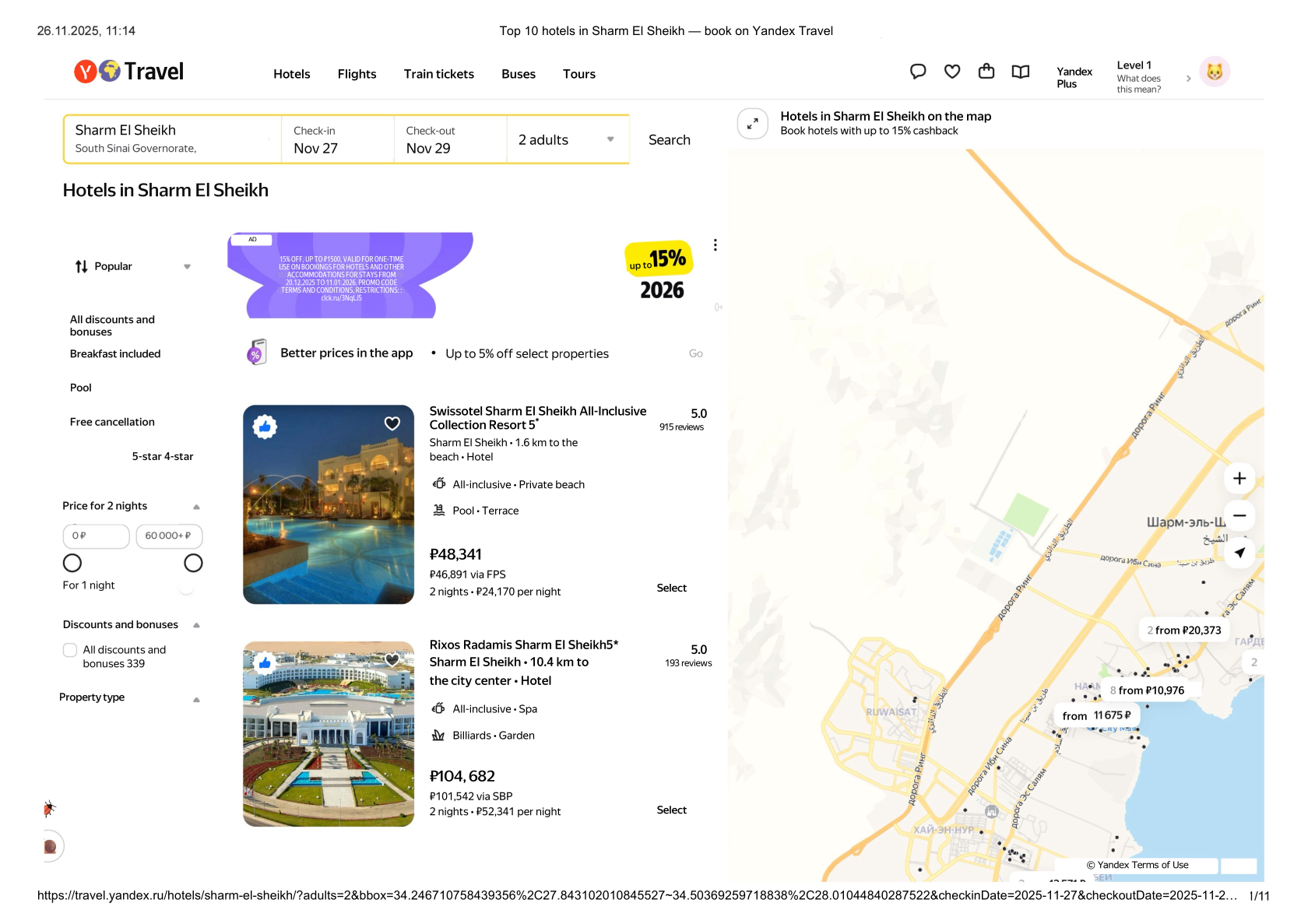Add Rixos Radamis to favorites

pyautogui.click(x=392, y=660)
